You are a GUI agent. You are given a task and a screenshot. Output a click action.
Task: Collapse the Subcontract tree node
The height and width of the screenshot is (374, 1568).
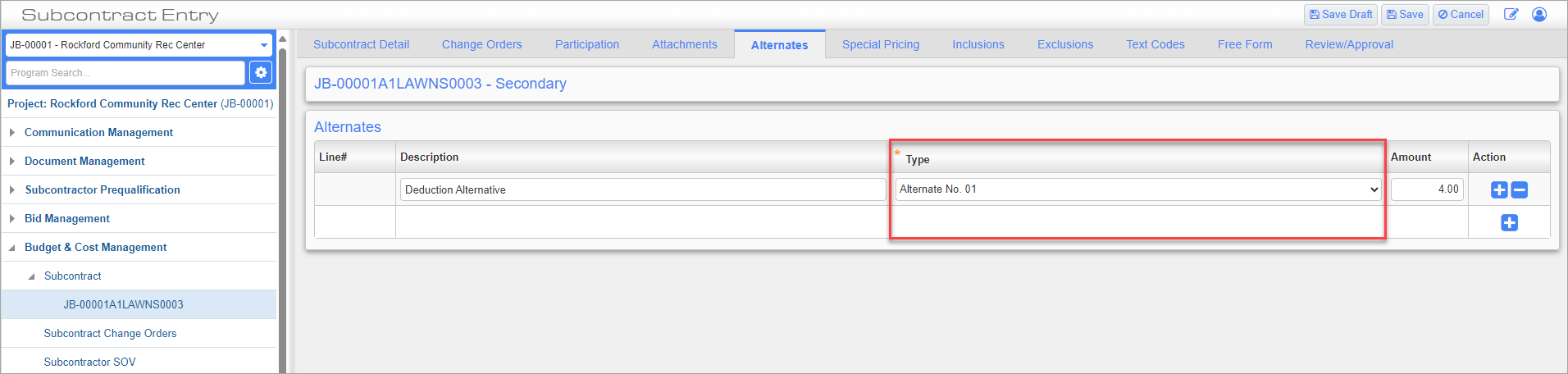click(x=32, y=276)
